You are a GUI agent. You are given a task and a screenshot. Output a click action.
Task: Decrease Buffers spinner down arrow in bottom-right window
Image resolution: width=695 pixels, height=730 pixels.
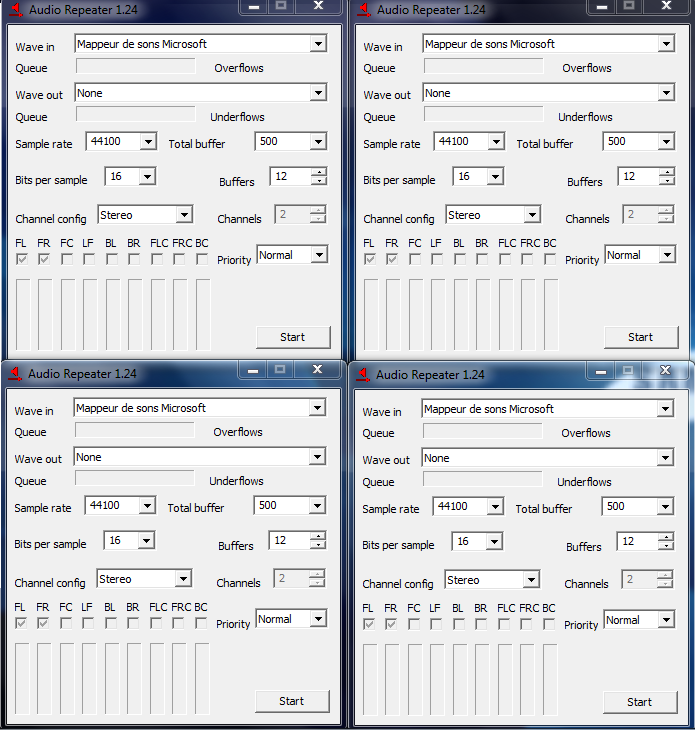pos(666,546)
